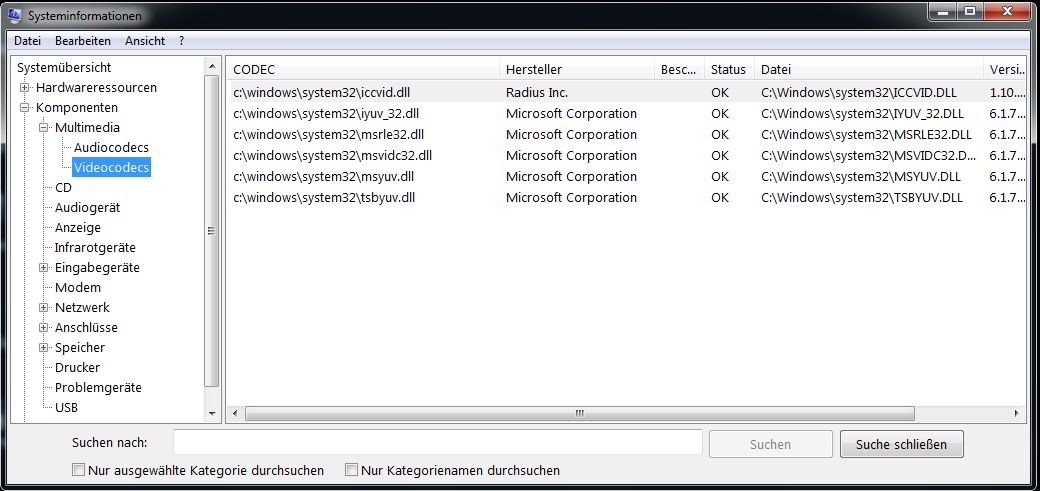Click the tree scrollbar down arrow
Viewport: 1040px width, 491px height.
click(x=211, y=412)
